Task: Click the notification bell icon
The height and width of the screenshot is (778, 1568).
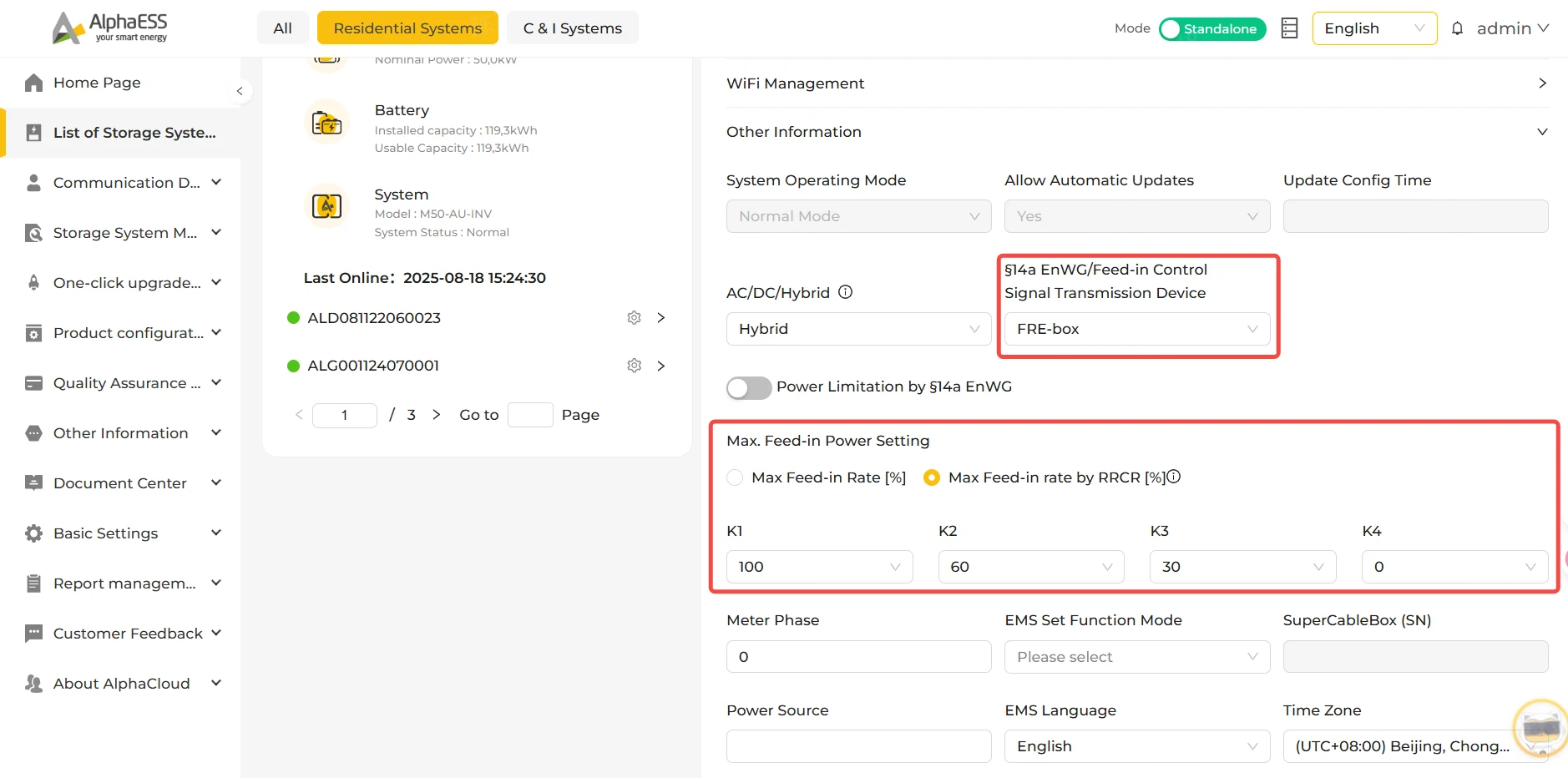Action: pos(1457,28)
